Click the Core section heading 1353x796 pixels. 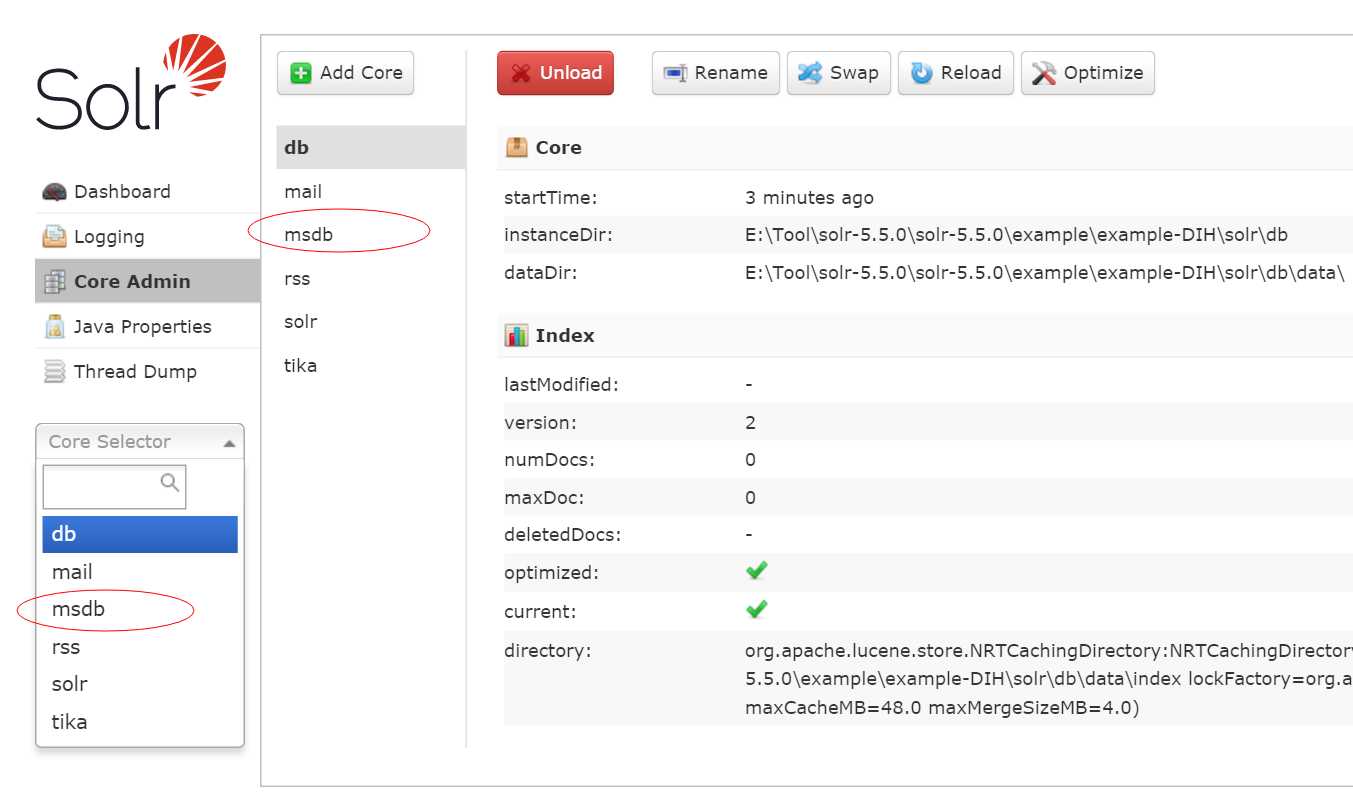pyautogui.click(x=558, y=147)
